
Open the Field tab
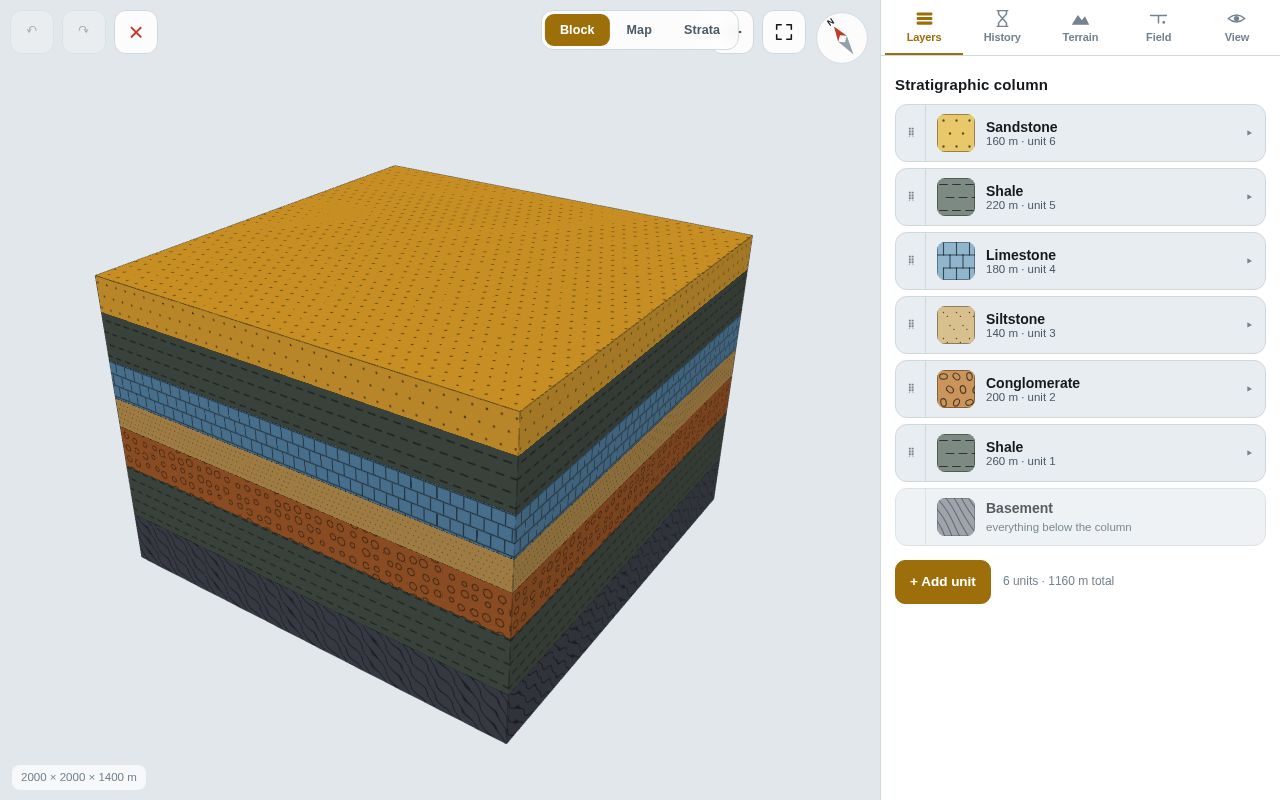(1158, 28)
